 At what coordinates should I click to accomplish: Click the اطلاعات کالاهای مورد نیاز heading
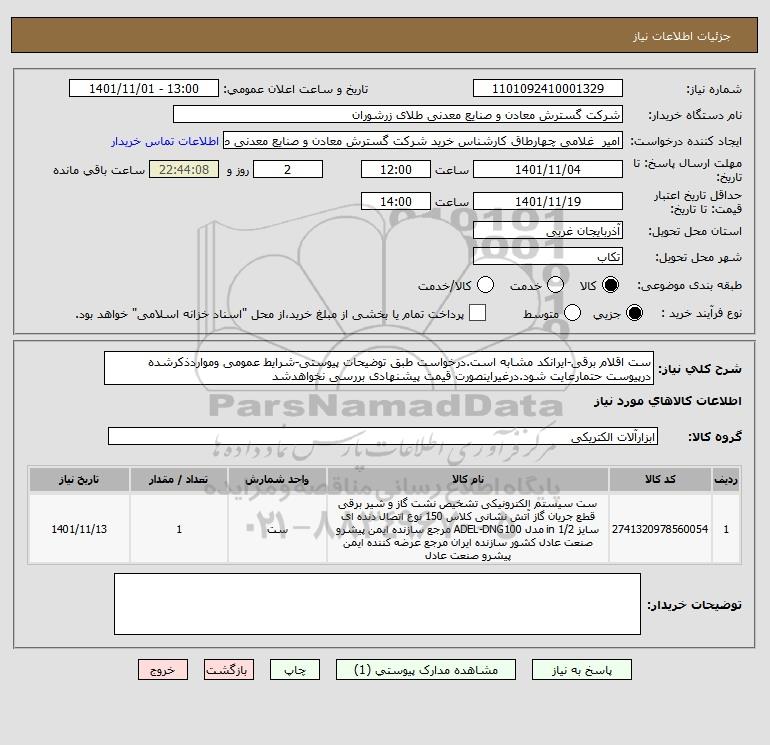tap(667, 401)
